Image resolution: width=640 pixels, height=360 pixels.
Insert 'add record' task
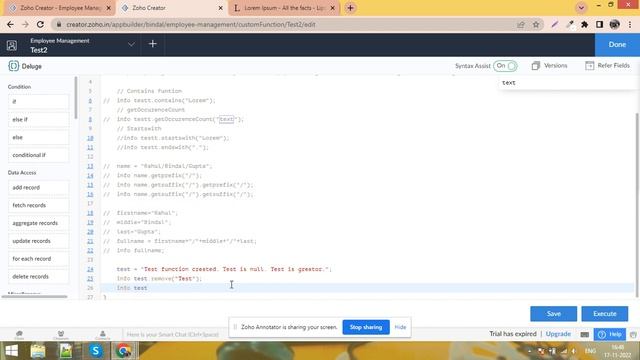click(x=38, y=187)
